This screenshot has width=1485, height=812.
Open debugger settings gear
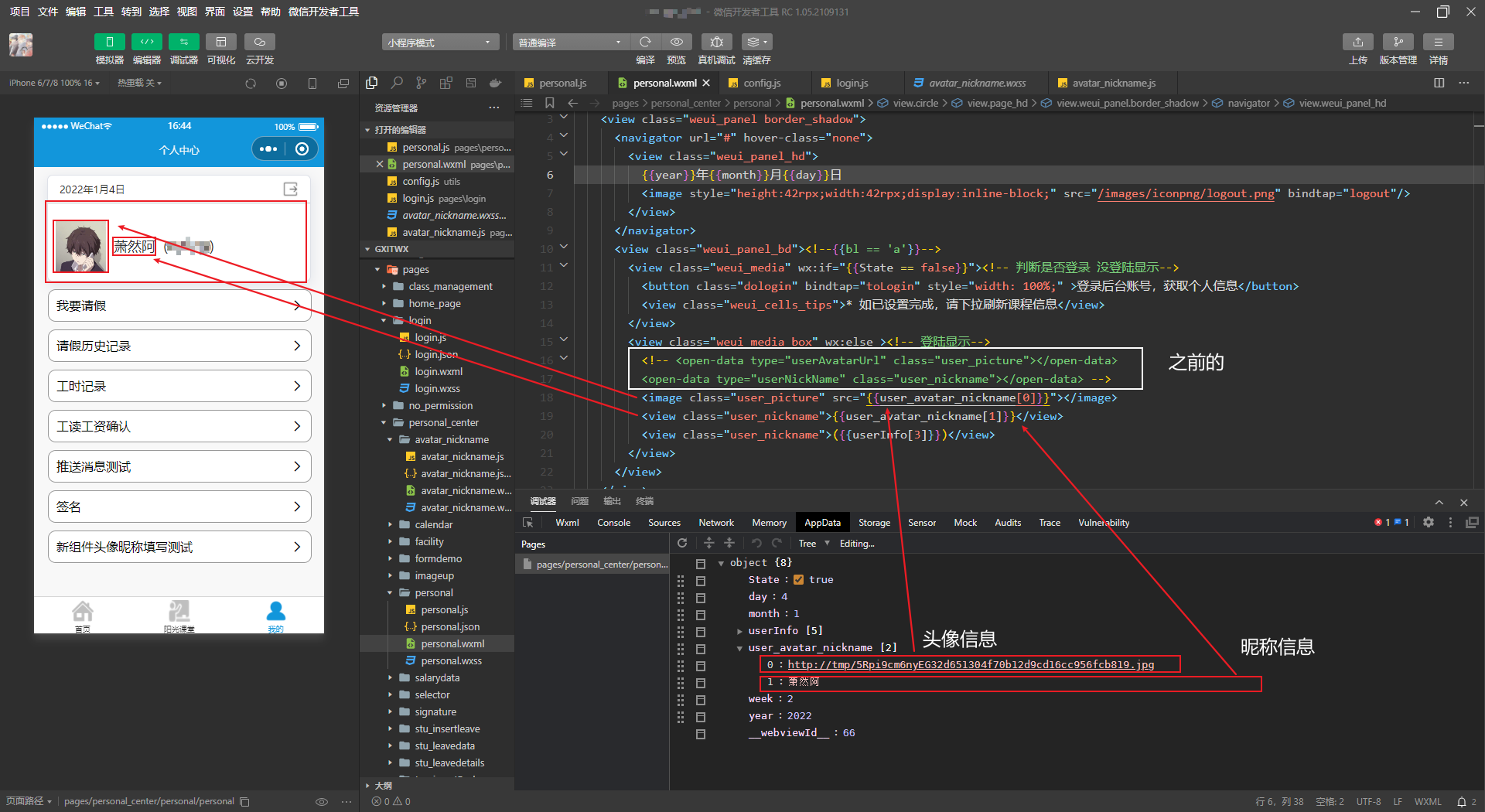pyautogui.click(x=1429, y=523)
